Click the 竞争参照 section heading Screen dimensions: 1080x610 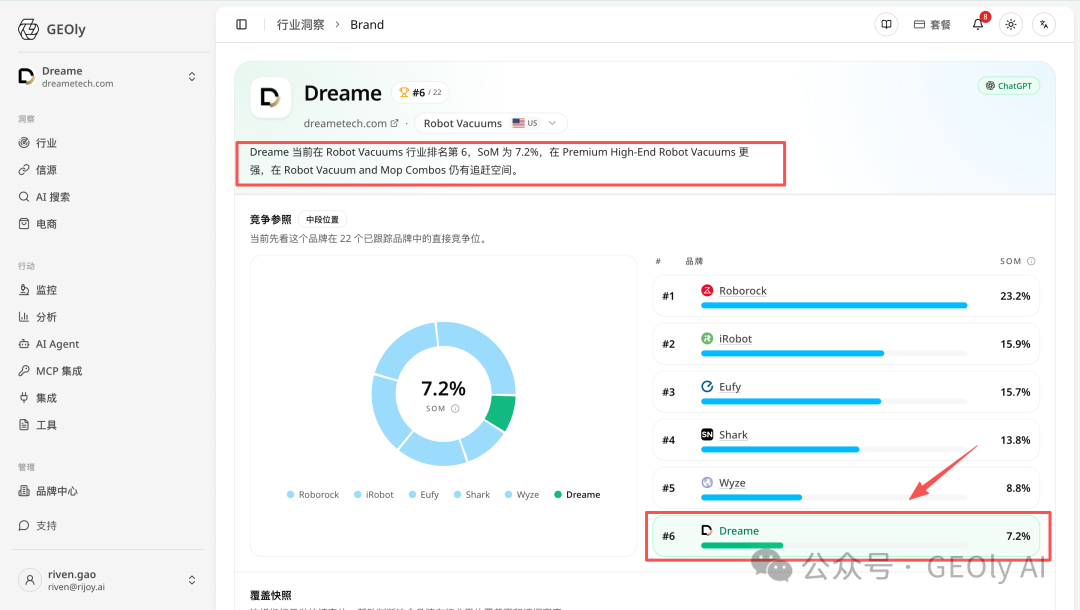[271, 220]
